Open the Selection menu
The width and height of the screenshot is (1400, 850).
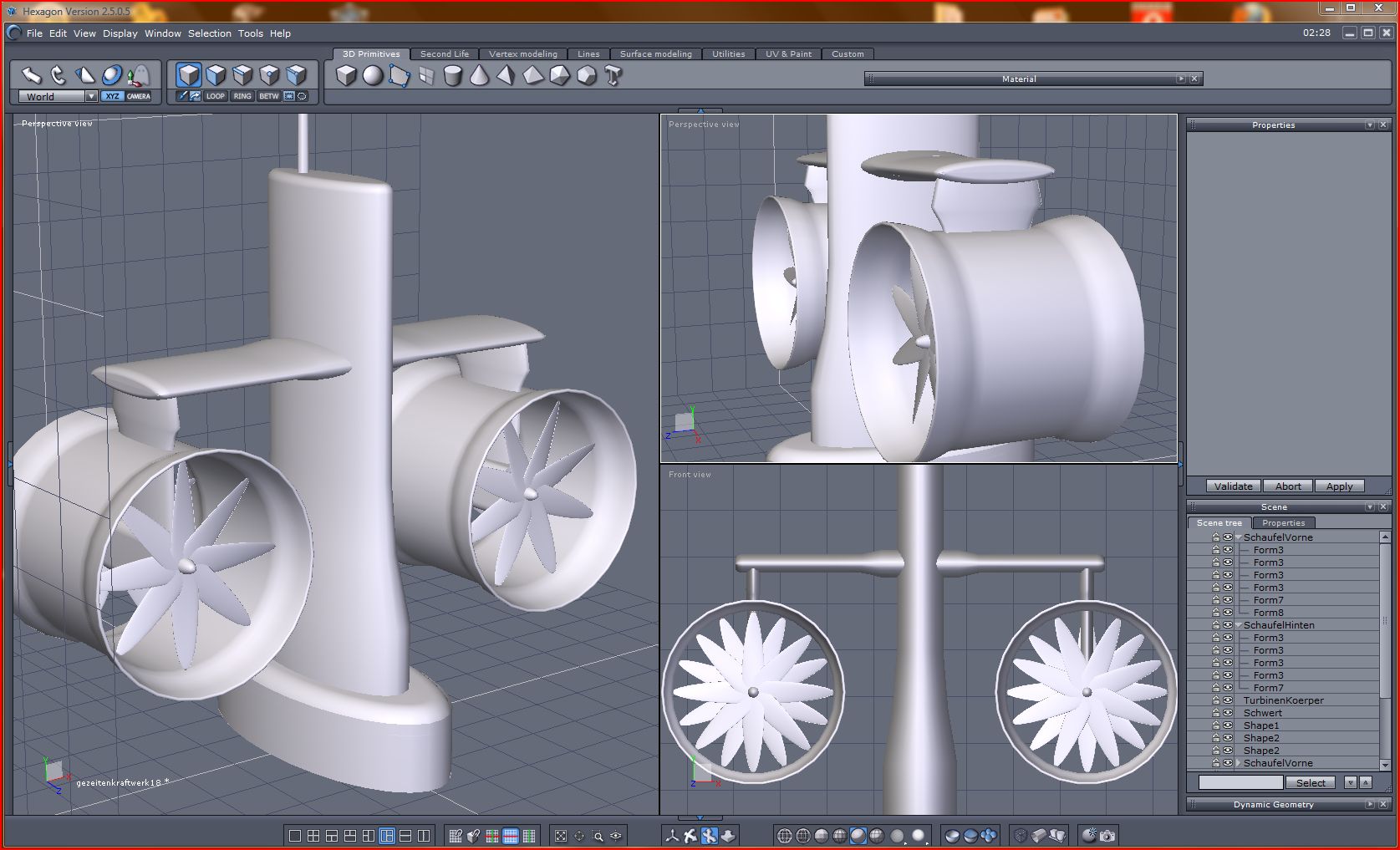(x=209, y=33)
